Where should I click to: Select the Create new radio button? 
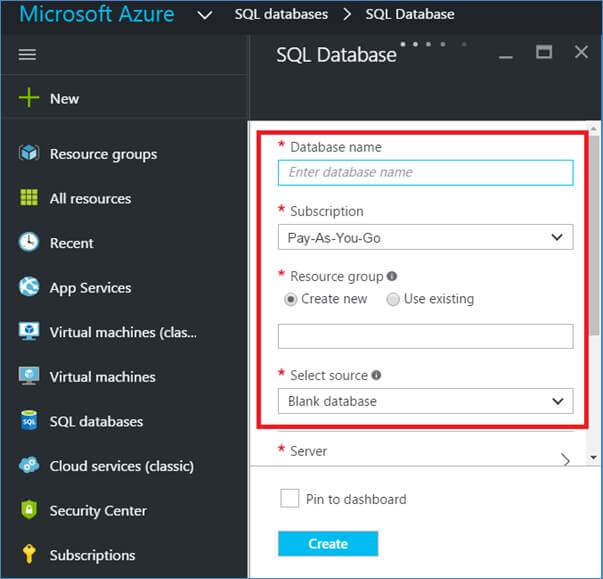pos(291,299)
